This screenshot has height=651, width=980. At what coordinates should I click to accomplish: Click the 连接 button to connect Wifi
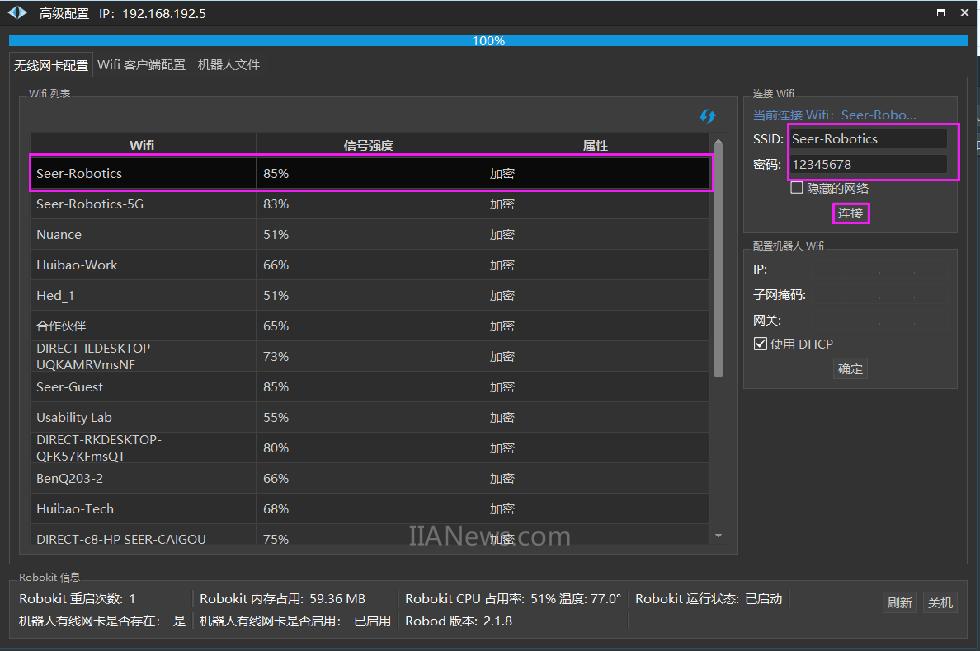coord(850,213)
